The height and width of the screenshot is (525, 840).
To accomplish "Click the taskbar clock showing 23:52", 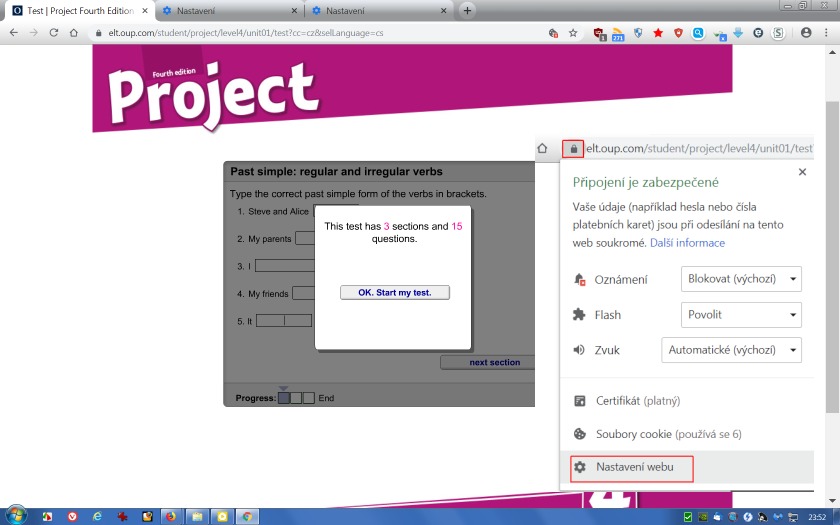I will (816, 517).
